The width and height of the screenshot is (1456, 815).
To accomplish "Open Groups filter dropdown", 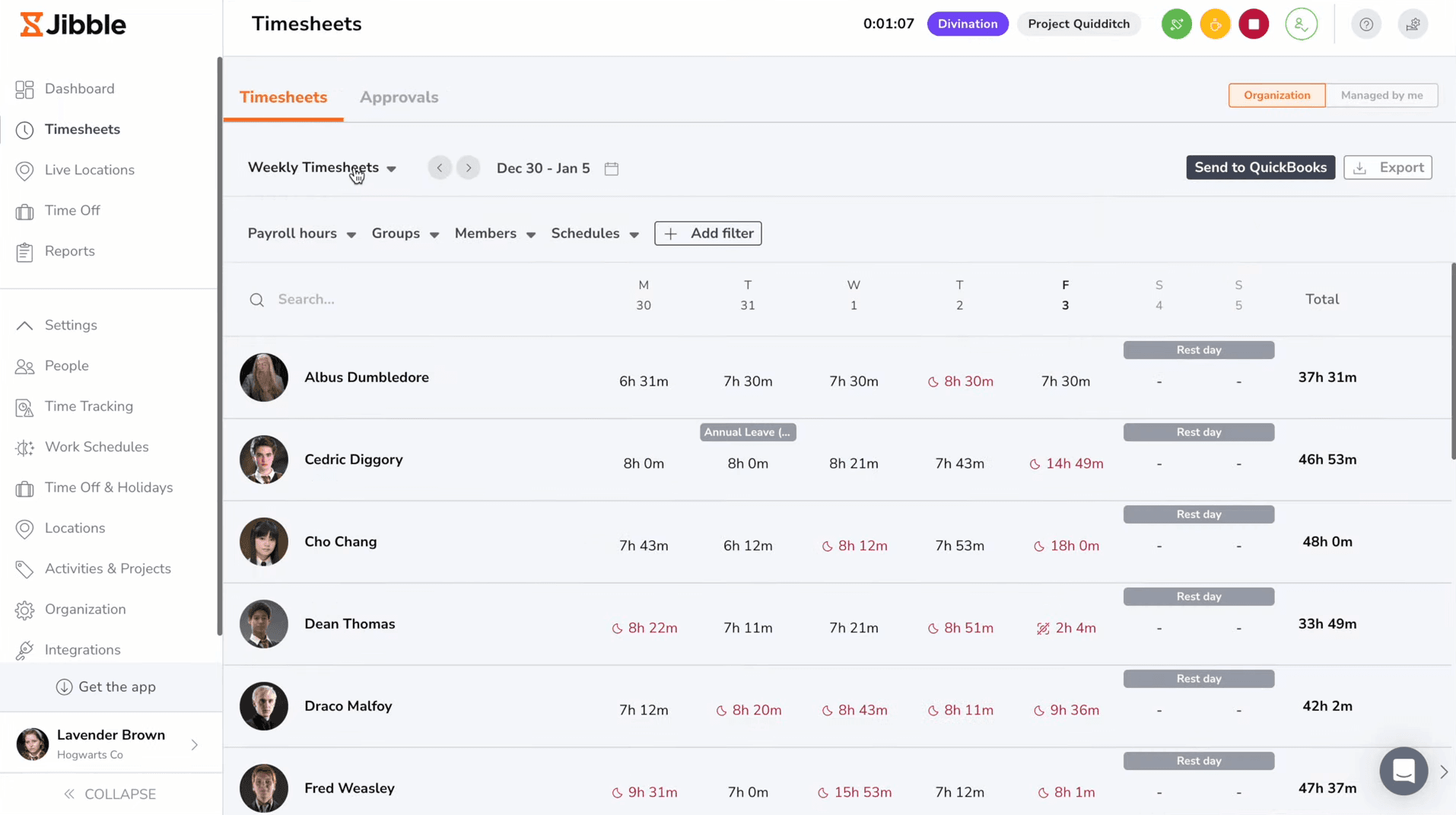I will point(405,234).
